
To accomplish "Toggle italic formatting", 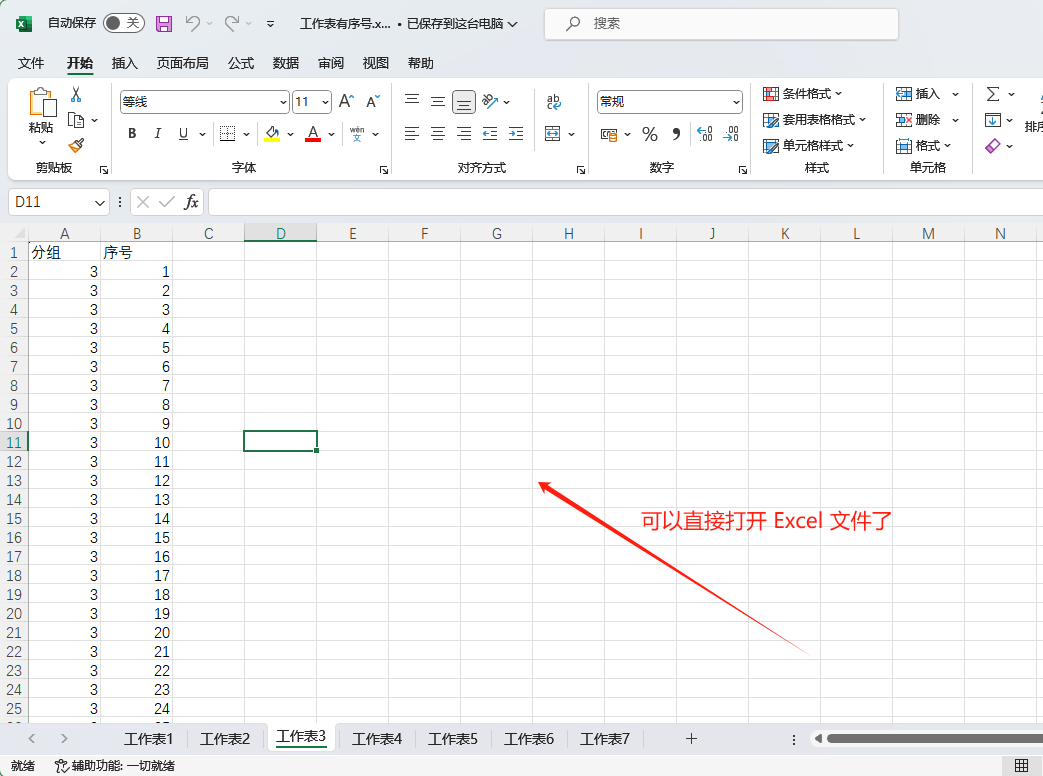I will [157, 134].
